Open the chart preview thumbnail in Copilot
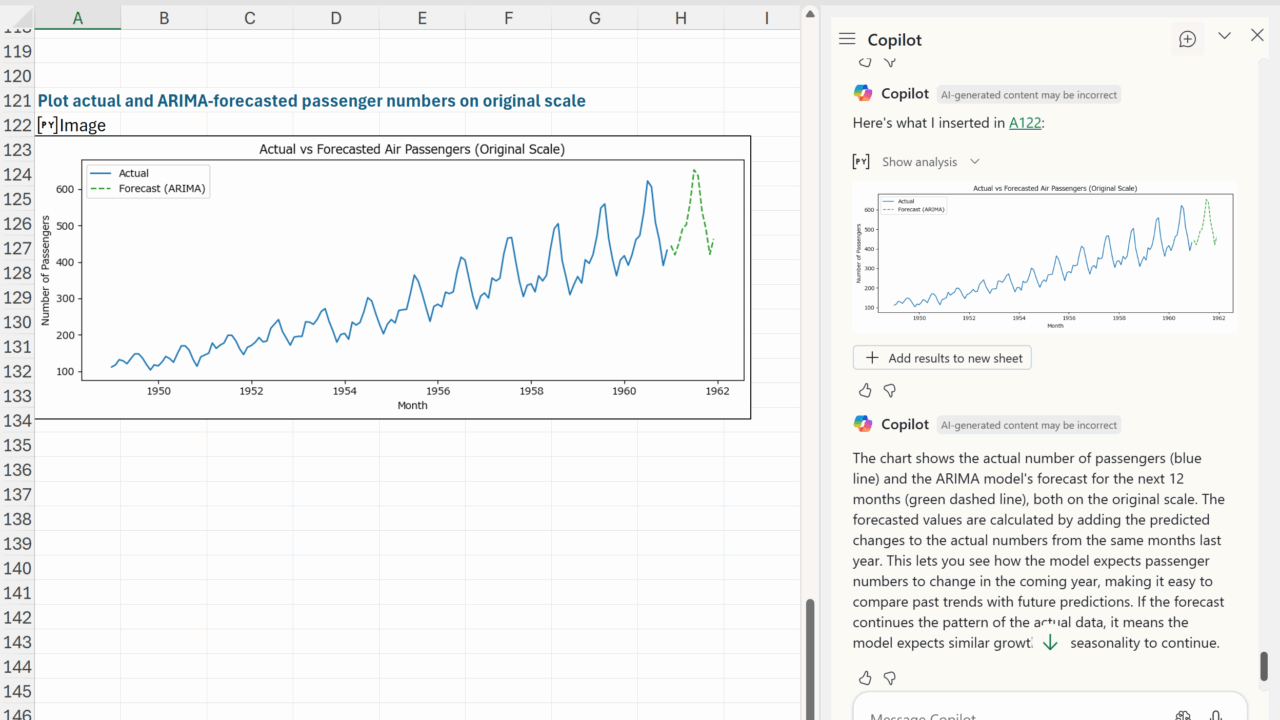The image size is (1280, 720). click(x=1044, y=256)
